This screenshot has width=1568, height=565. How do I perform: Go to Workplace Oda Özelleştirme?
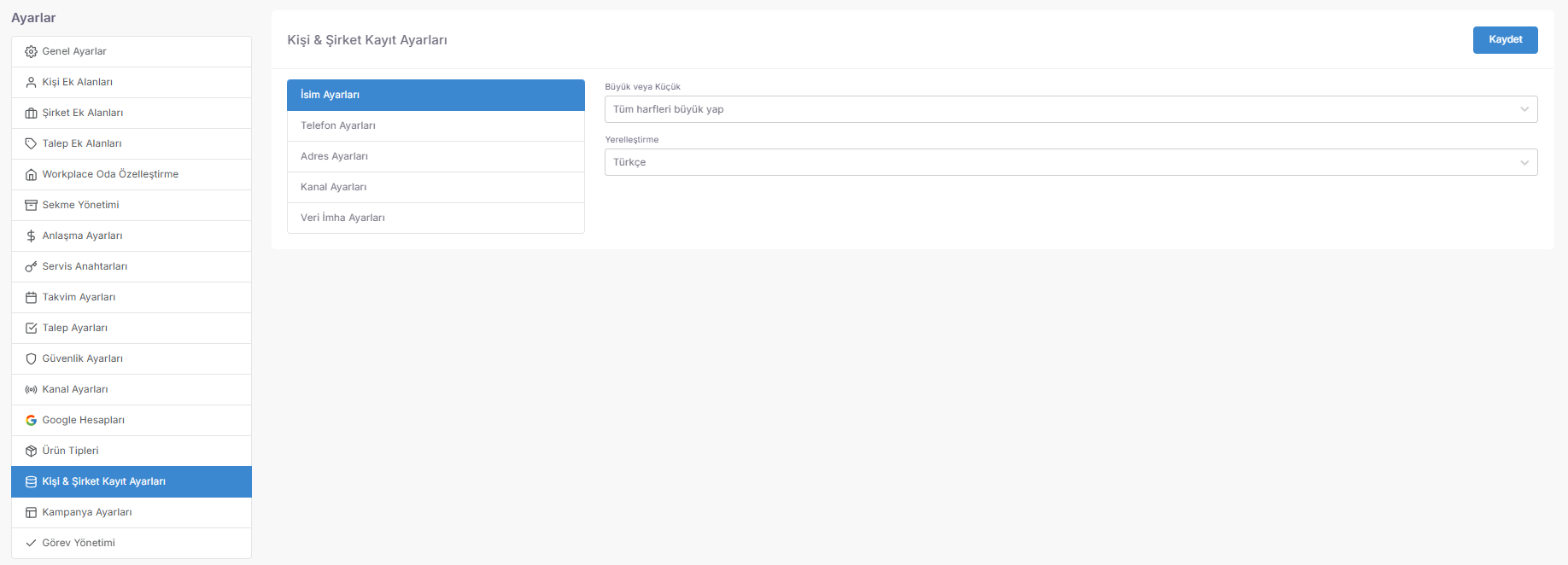[132, 174]
